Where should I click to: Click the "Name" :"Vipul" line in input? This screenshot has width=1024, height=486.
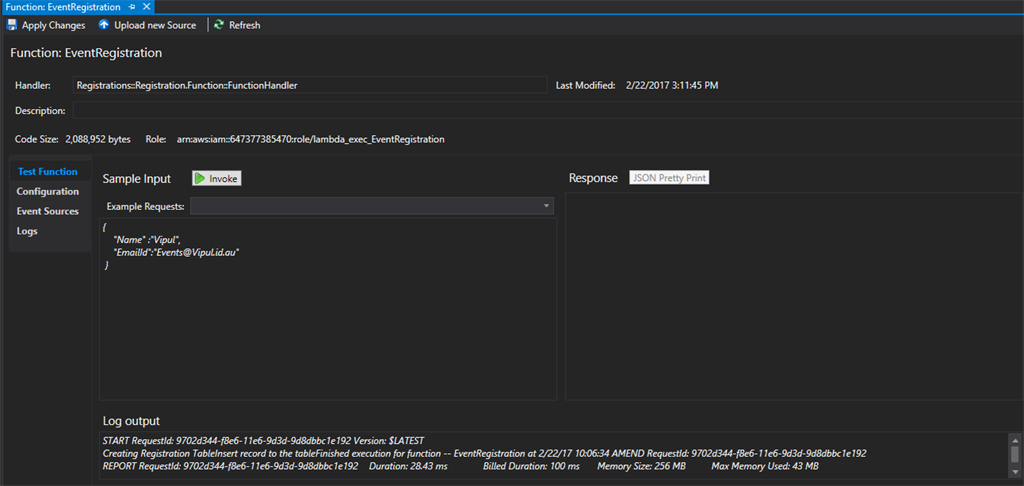[x=146, y=240]
